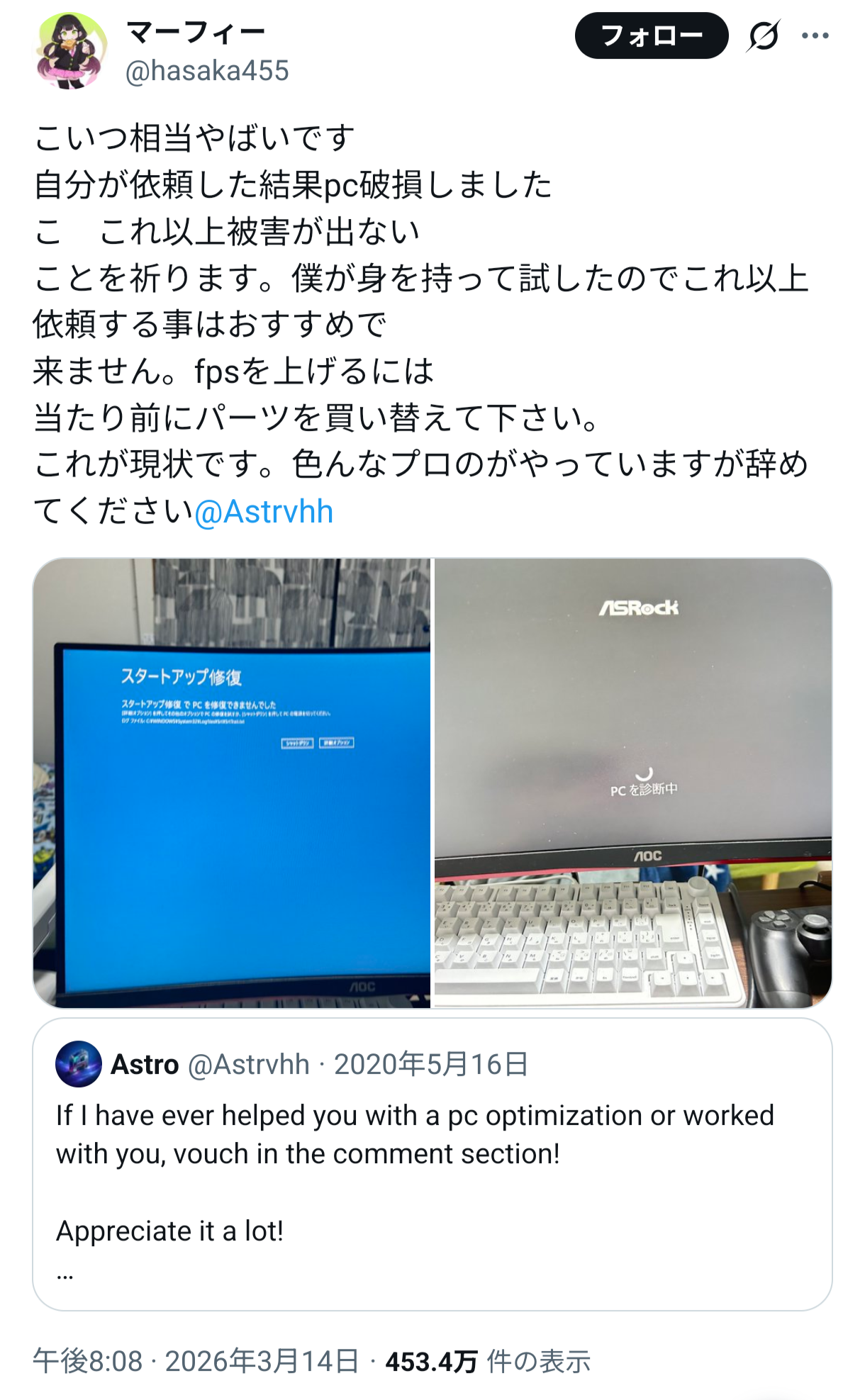This screenshot has width=865, height=1400.
Task: Click the 453.4万 件の表示 view count
Action: 488,1361
